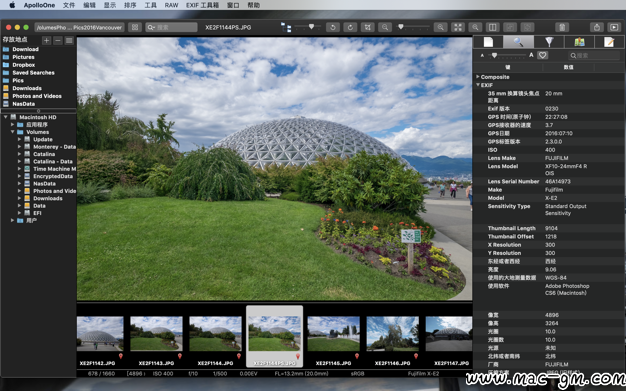This screenshot has height=391, width=626.
Task: Remove a place with minus button
Action: pos(58,40)
